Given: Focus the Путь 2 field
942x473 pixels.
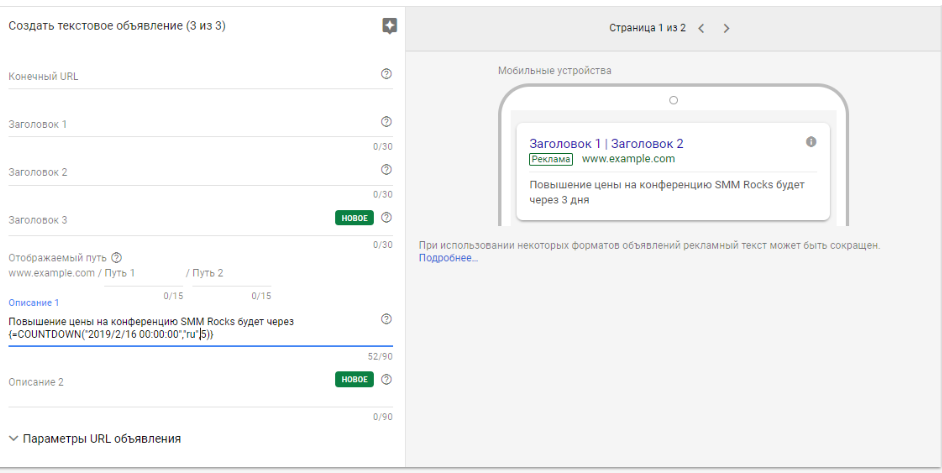Looking at the screenshot, I should click(231, 273).
